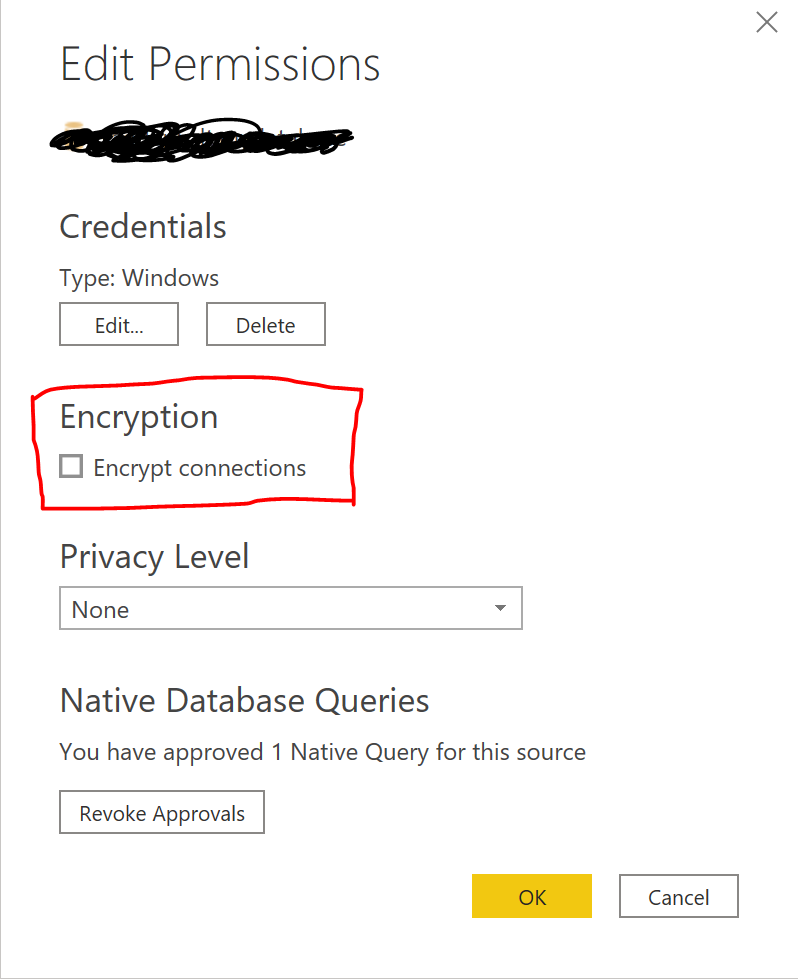Expand Privacy Level using its arrow
Image resolution: width=798 pixels, height=979 pixels.
[x=500, y=608]
